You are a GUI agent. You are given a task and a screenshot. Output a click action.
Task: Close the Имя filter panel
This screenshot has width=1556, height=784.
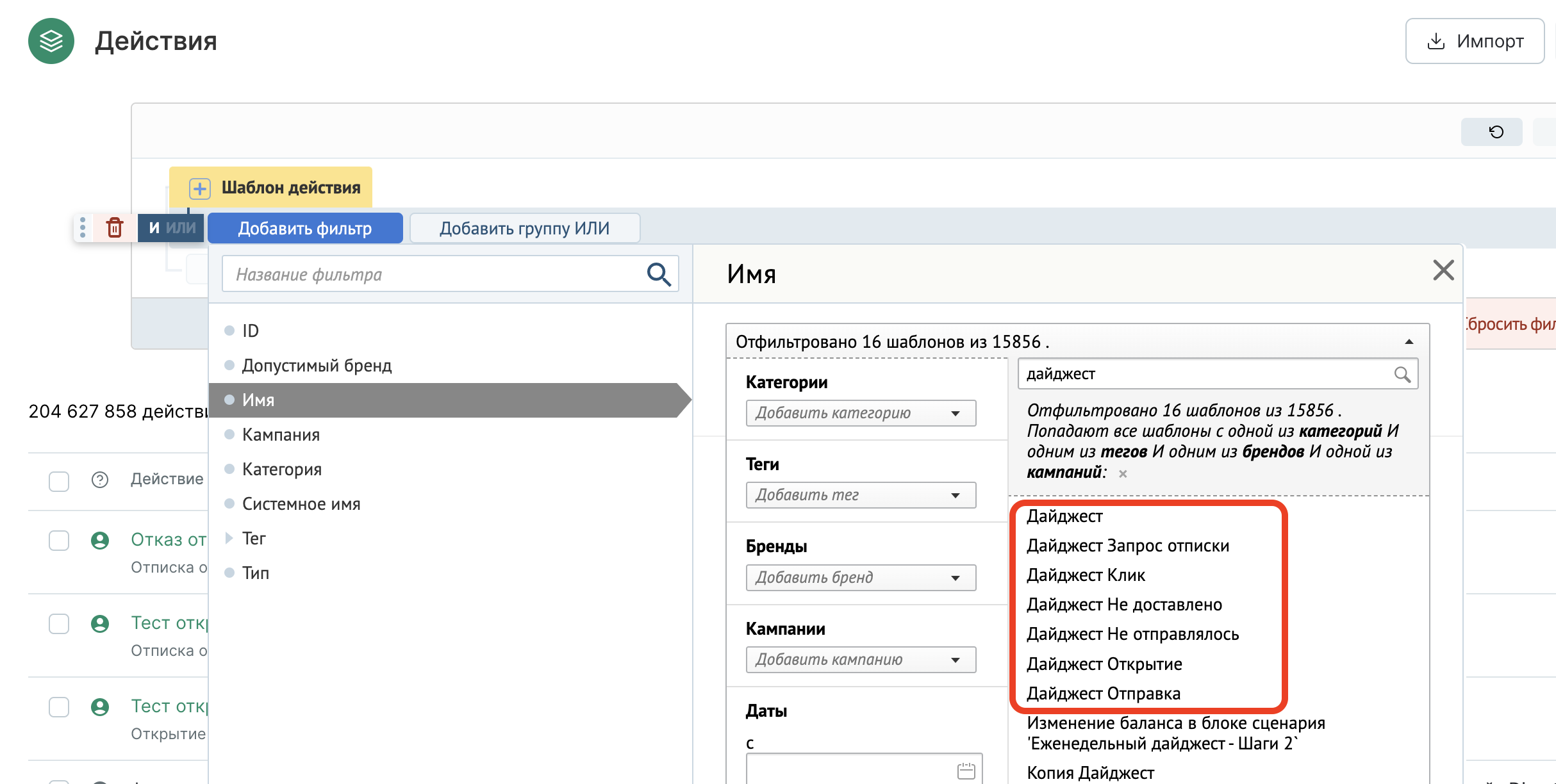point(1443,270)
